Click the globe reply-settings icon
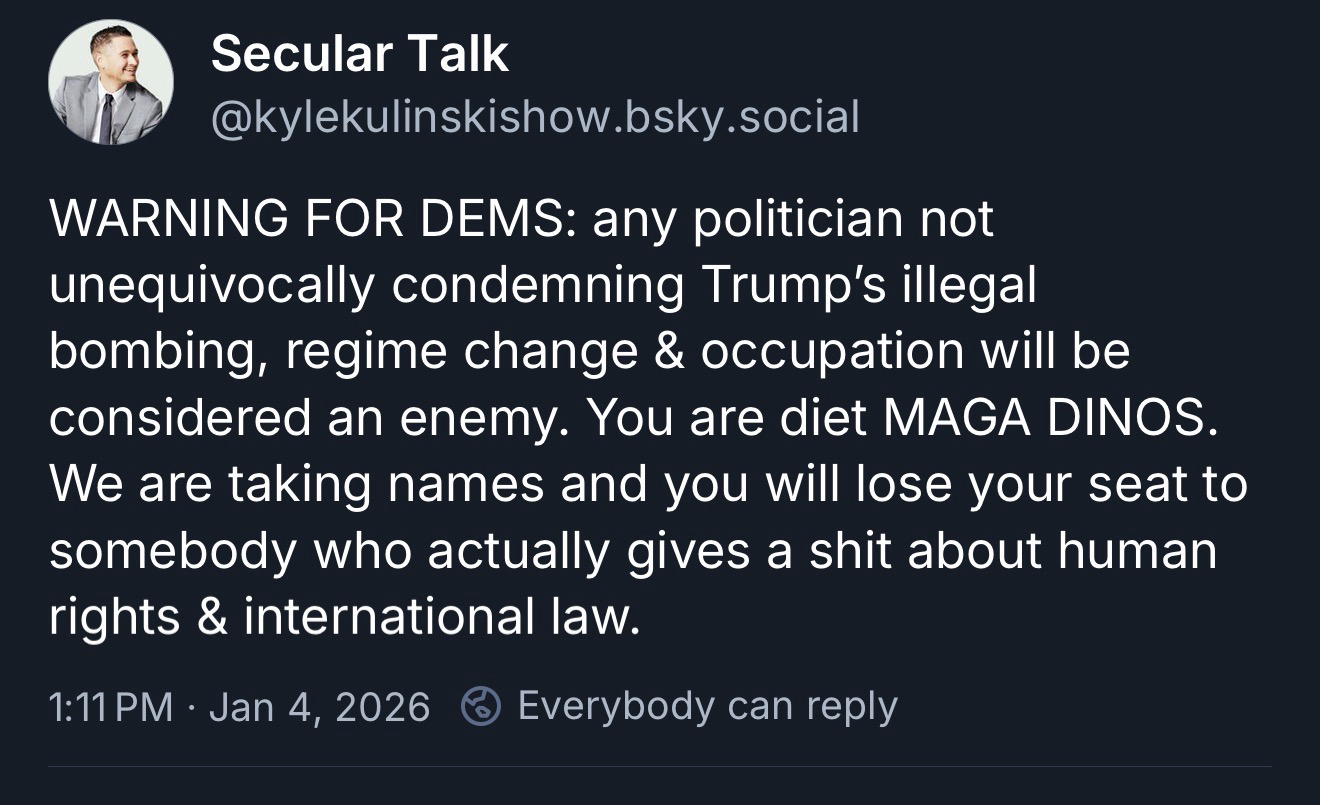This screenshot has height=805, width=1320. 481,707
